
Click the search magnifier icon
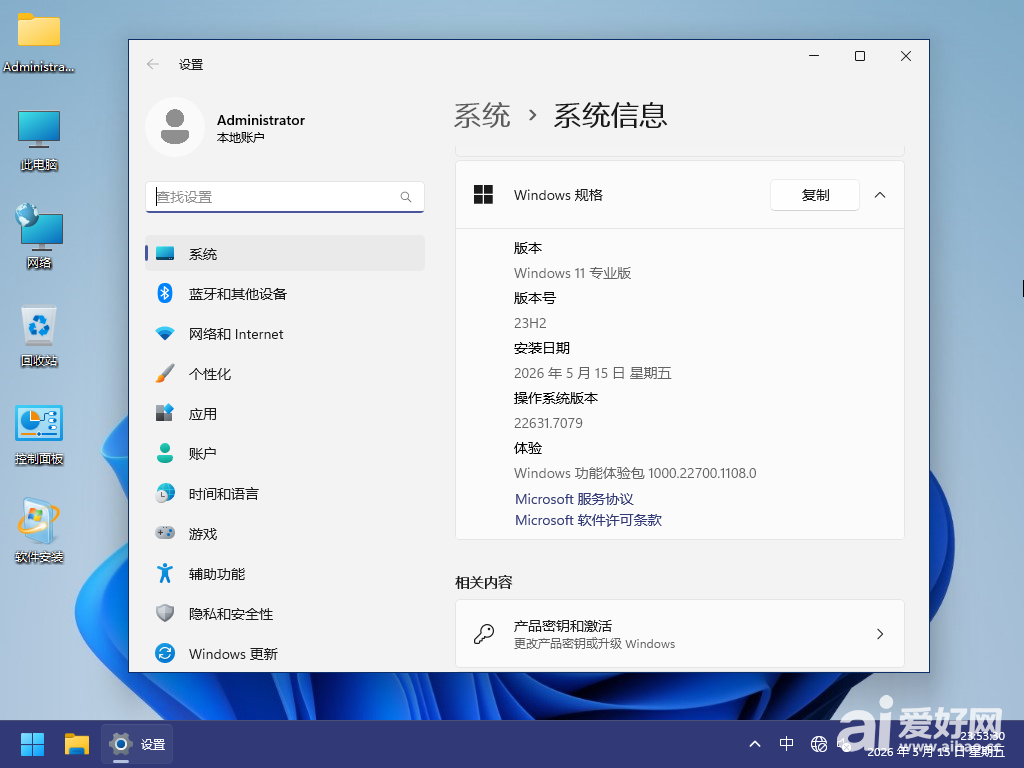[x=406, y=197]
